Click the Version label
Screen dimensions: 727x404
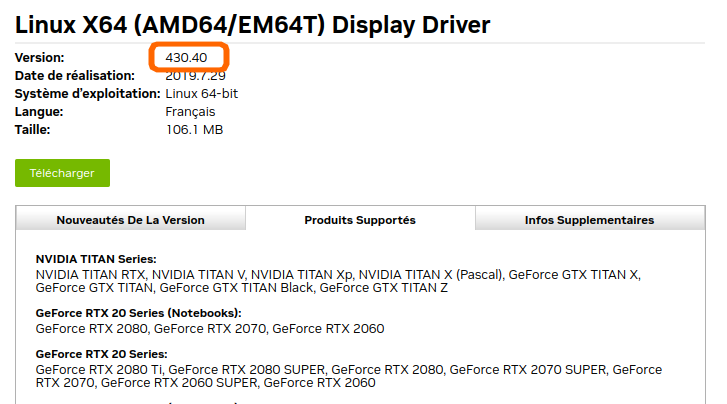[40, 58]
